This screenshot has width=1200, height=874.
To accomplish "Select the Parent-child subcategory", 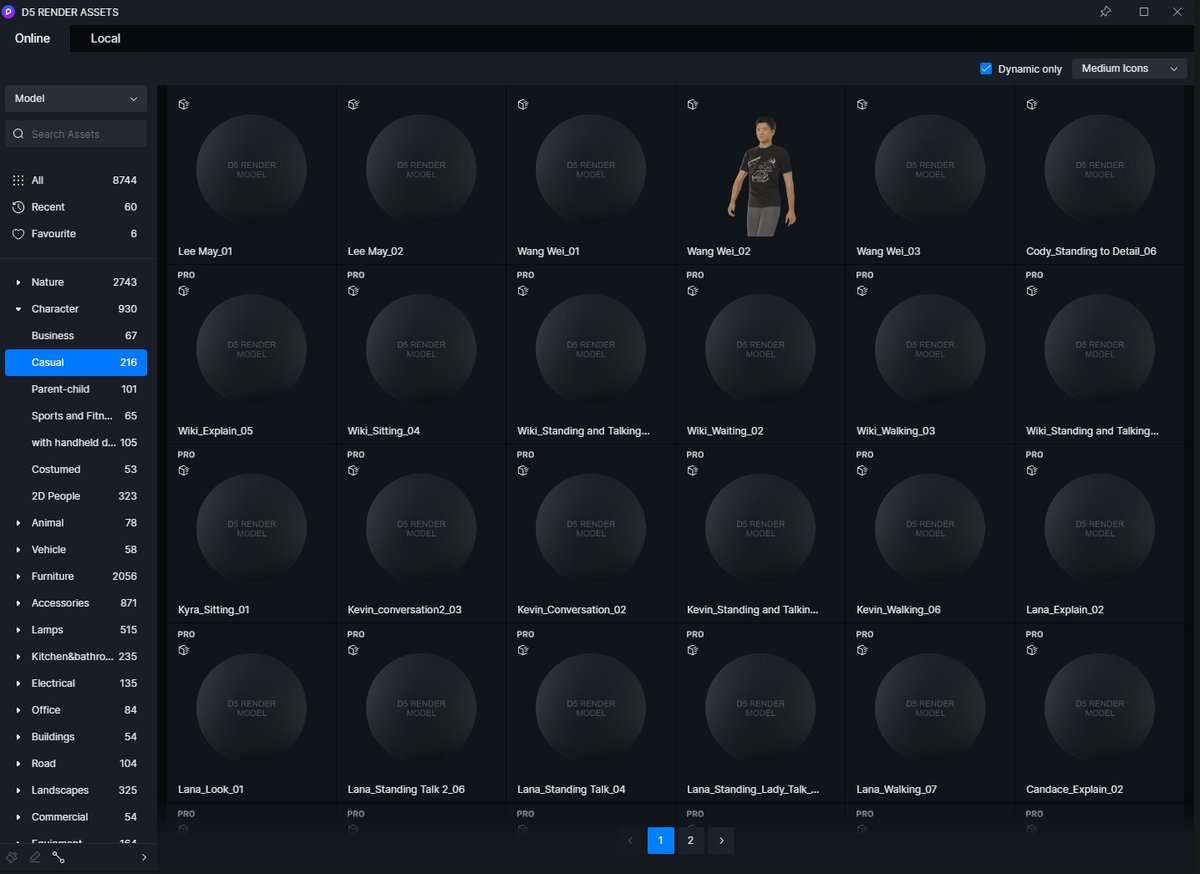I will click(x=76, y=389).
